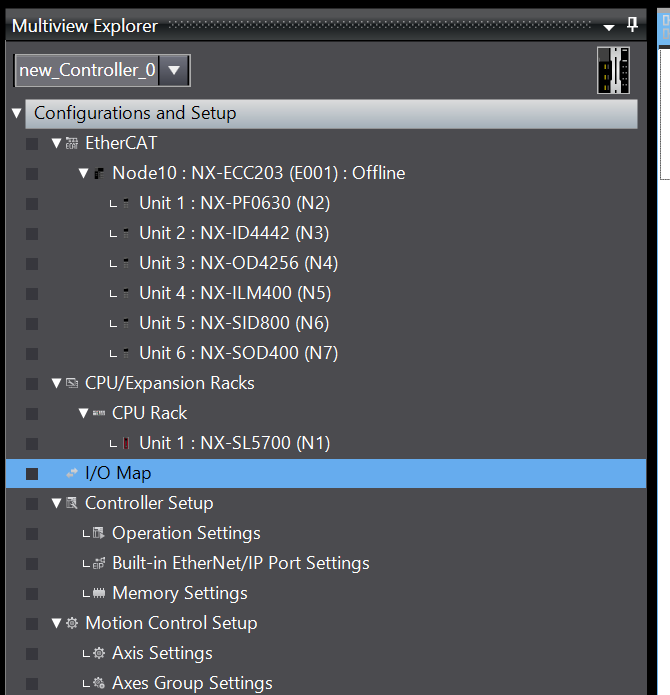
Task: Click the Memory Settings chip icon
Action: 99,593
